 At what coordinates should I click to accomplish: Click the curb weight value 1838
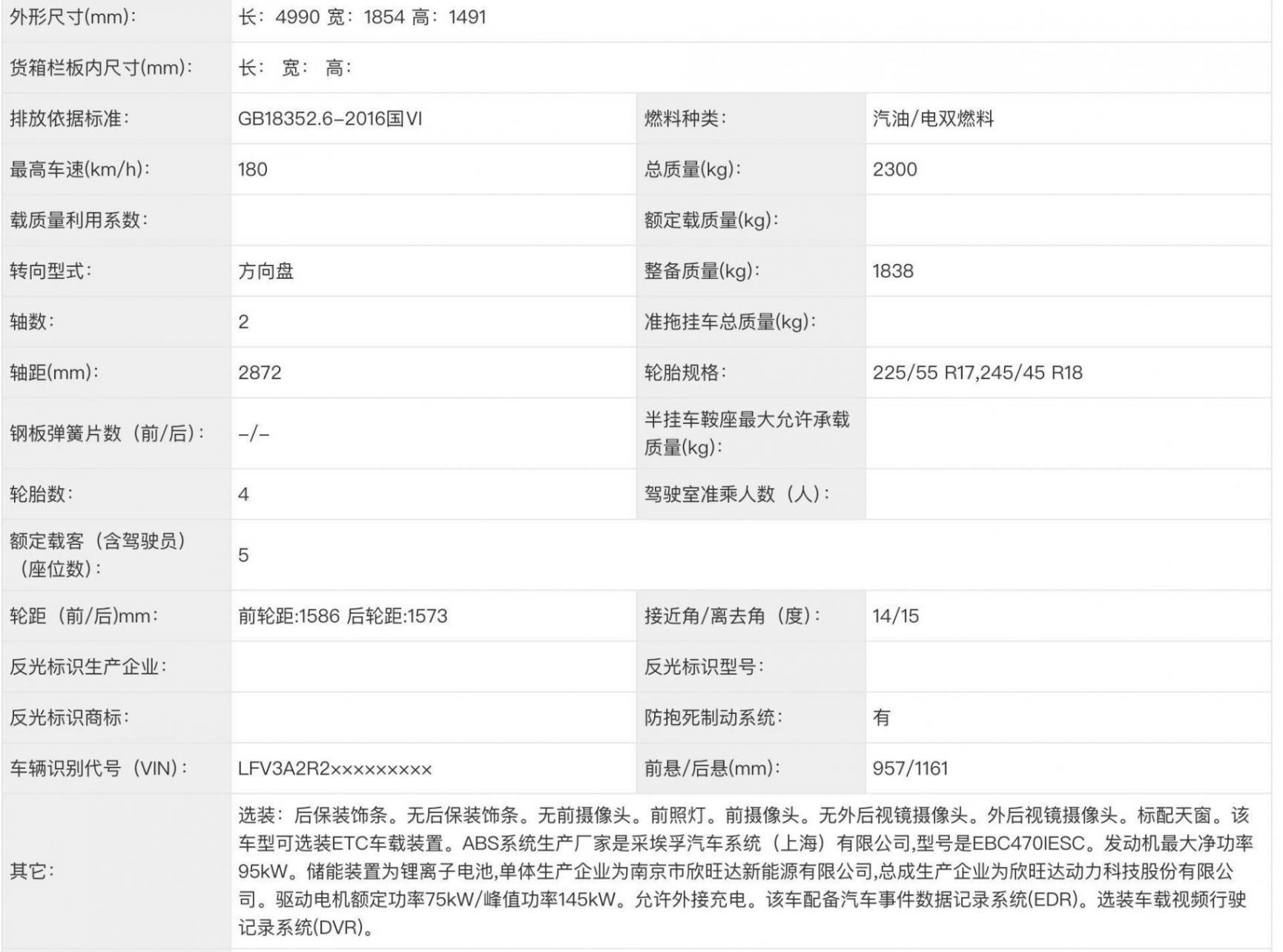893,271
